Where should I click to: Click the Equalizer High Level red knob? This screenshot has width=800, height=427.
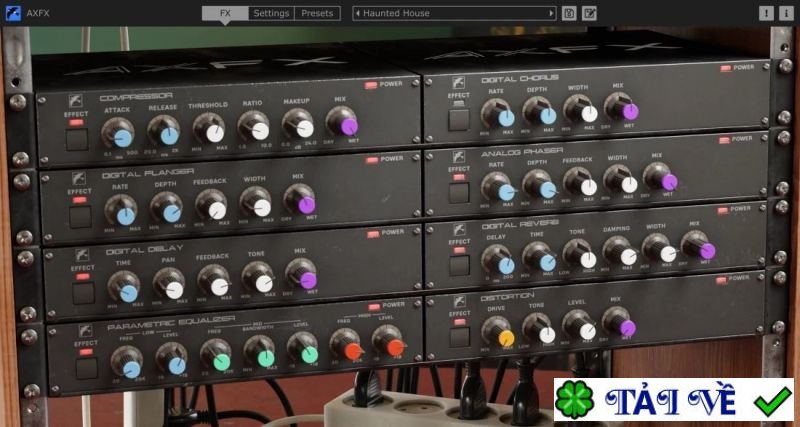pyautogui.click(x=389, y=342)
